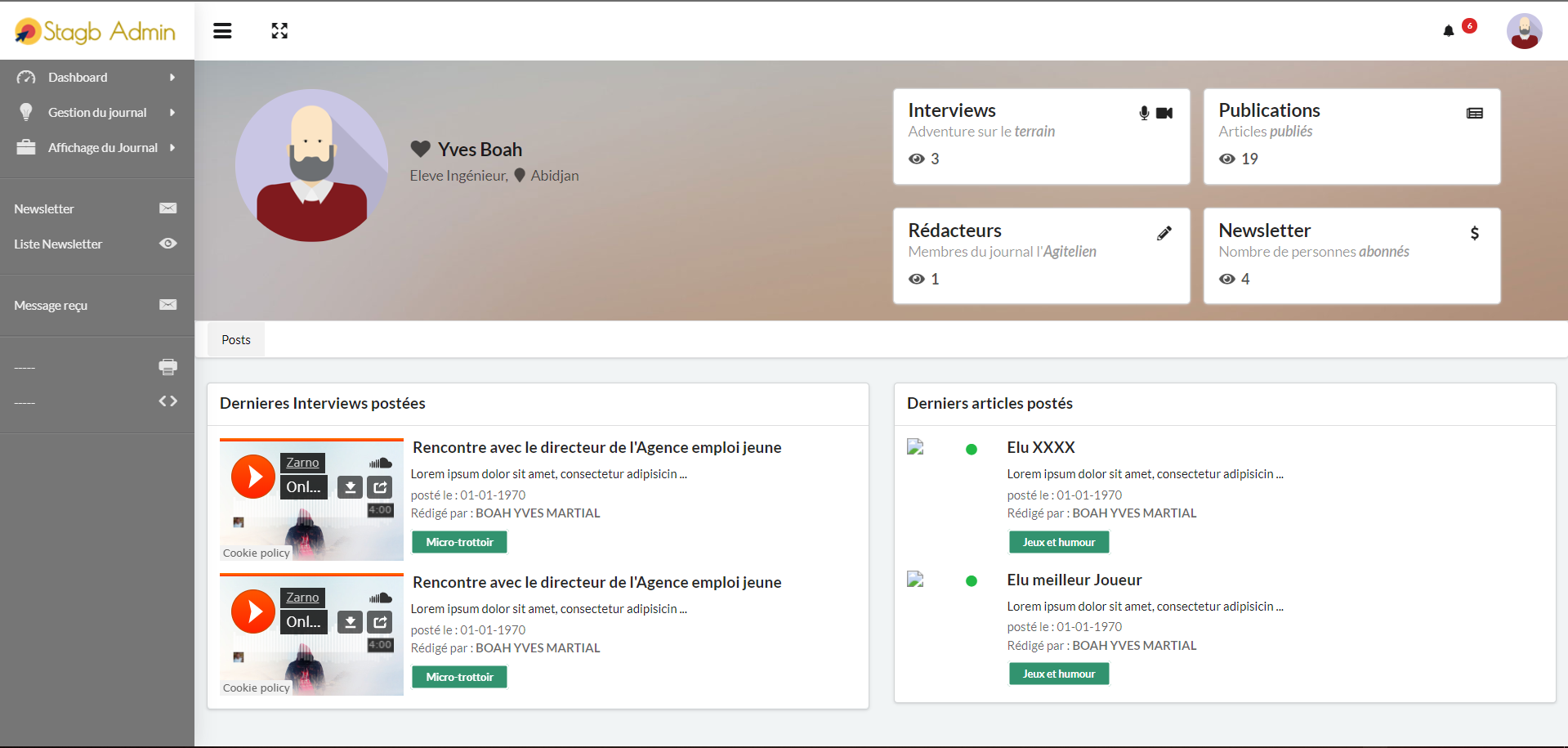Click the Stagb Admin logo
The height and width of the screenshot is (748, 1568).
[x=96, y=31]
